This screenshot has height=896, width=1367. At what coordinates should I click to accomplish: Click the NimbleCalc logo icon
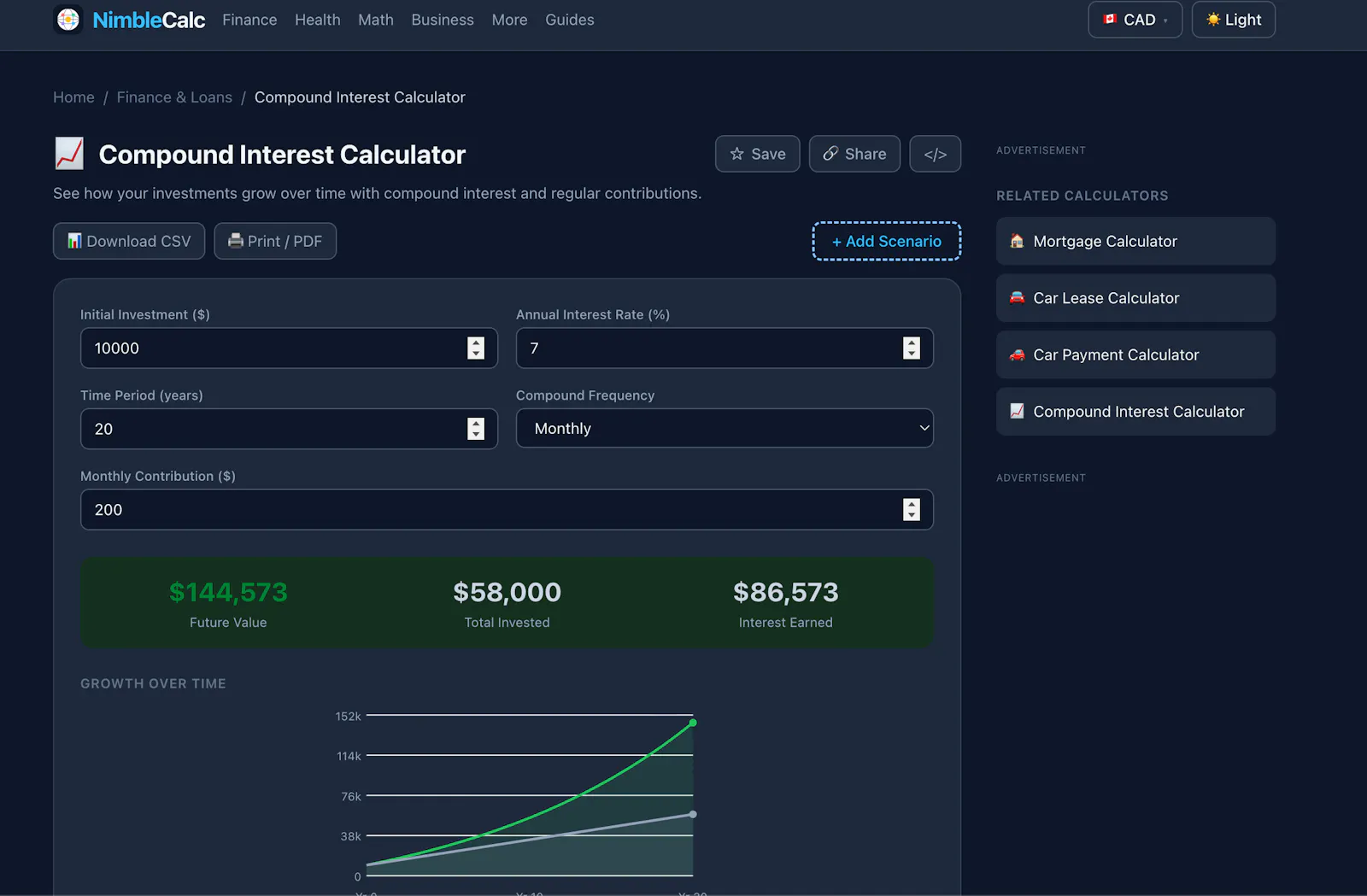click(68, 19)
